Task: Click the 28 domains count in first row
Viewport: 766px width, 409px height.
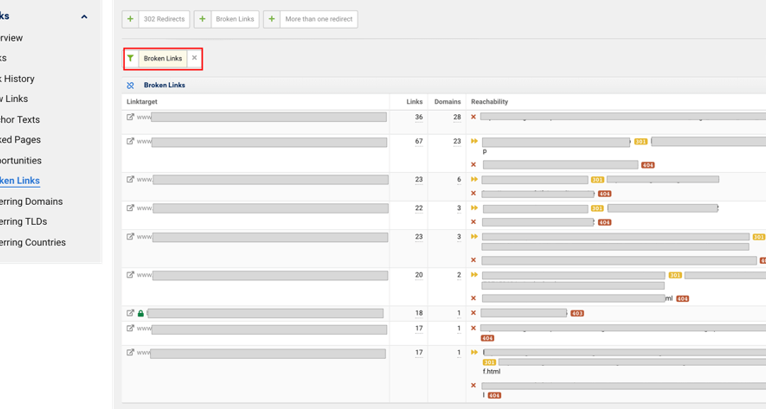Action: [x=456, y=117]
